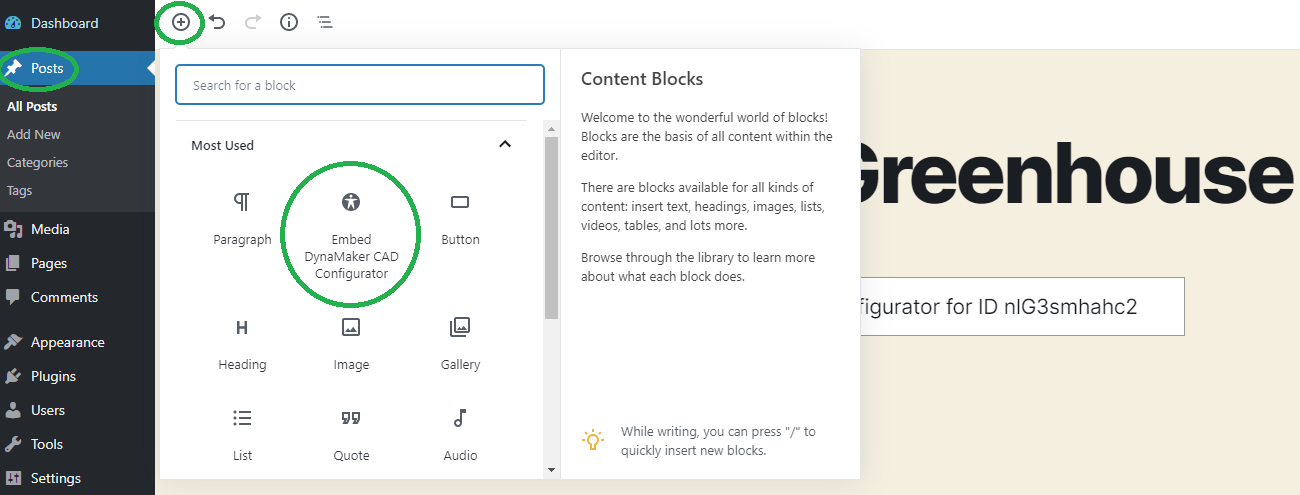Open Users in admin sidebar
The image size is (1300, 495).
coord(77,410)
